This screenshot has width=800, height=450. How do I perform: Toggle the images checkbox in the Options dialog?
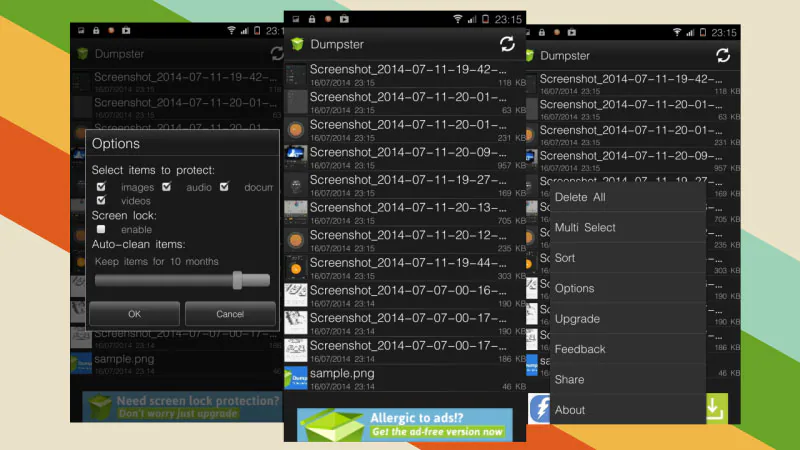tap(101, 187)
